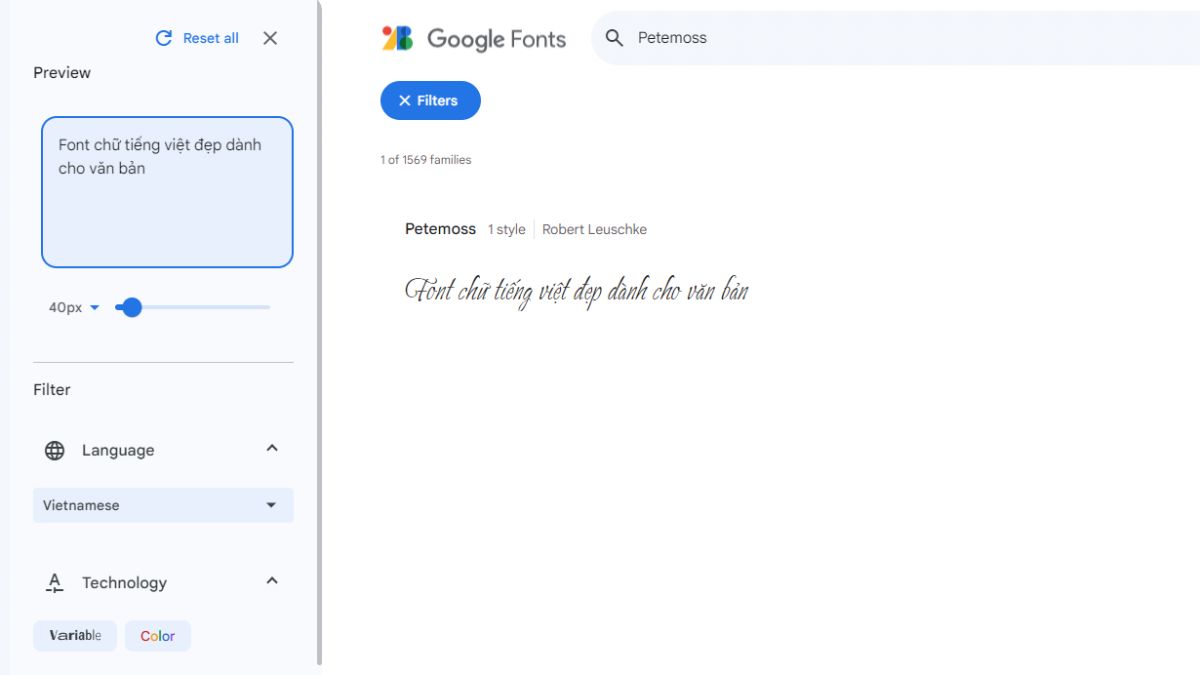Click the refresh icon beside Reset all
This screenshot has width=1200, height=675.
pos(161,38)
